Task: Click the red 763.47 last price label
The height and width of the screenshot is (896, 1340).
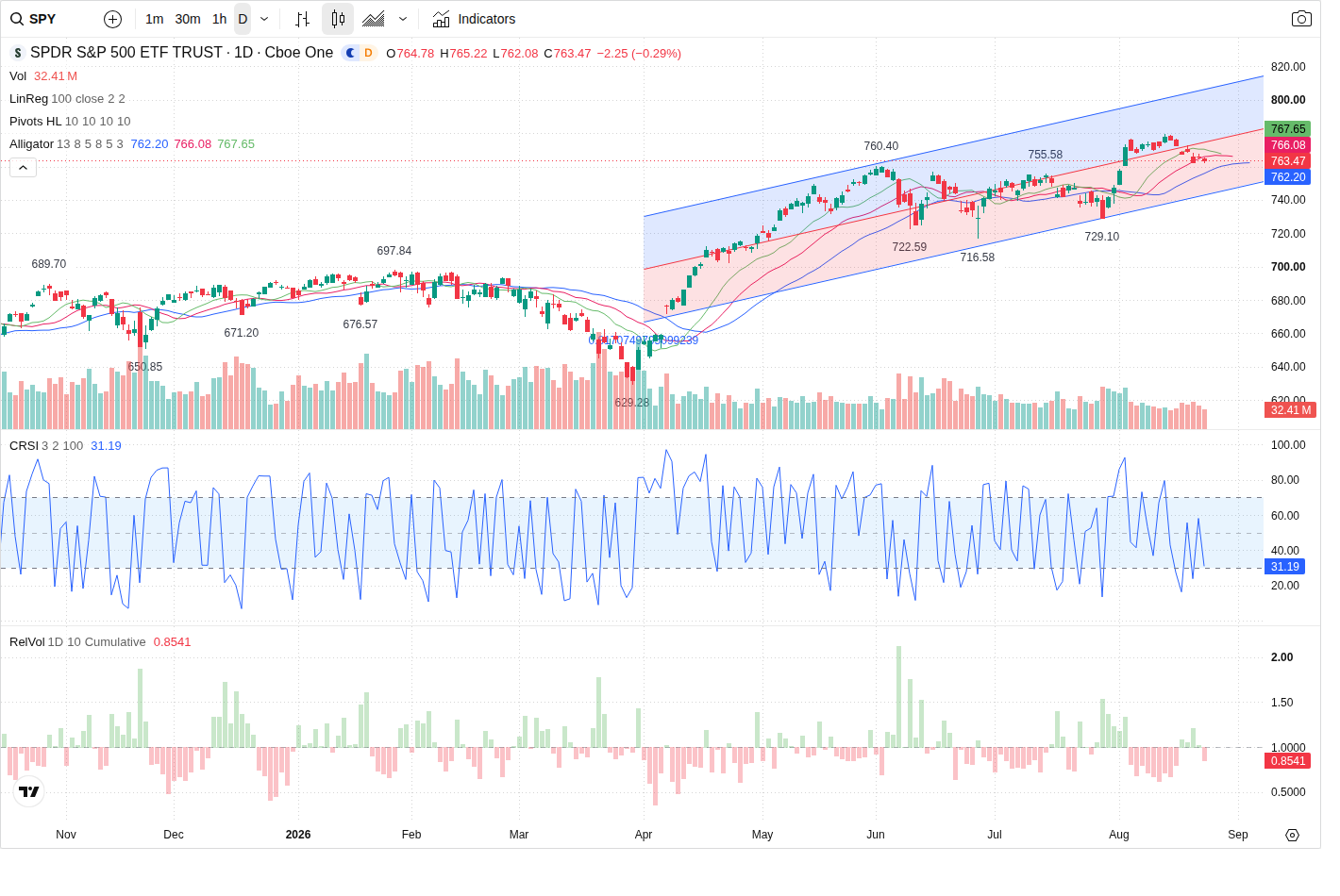Action: [1288, 161]
